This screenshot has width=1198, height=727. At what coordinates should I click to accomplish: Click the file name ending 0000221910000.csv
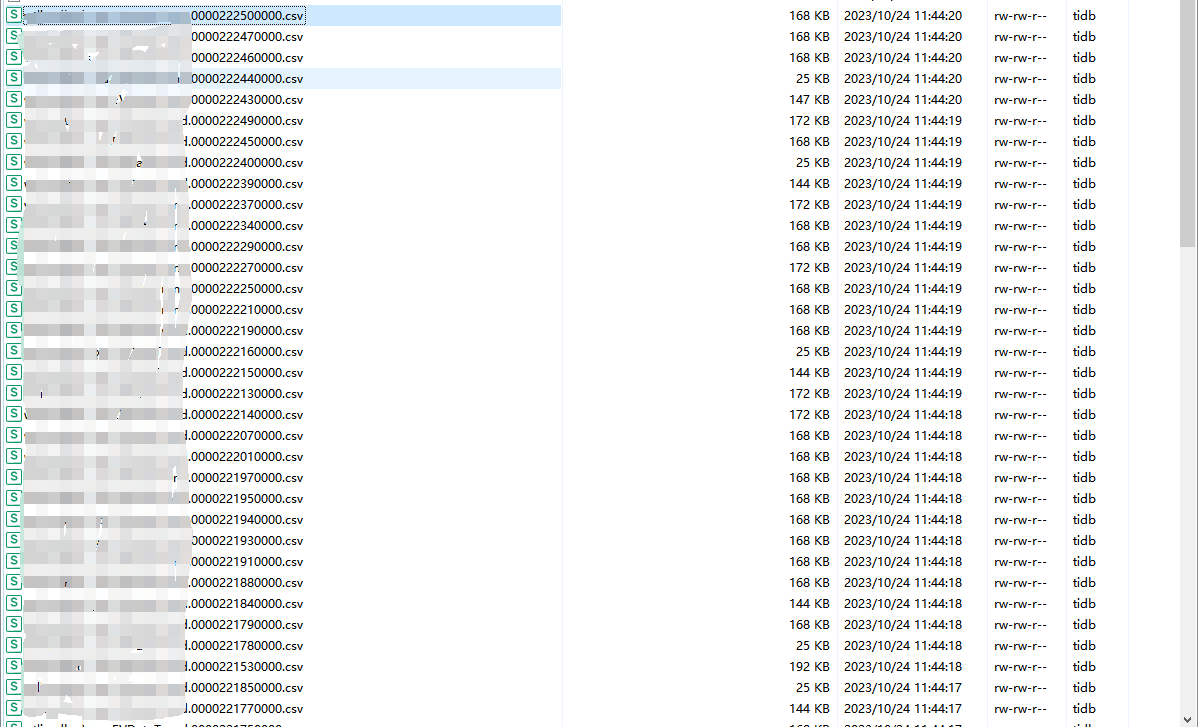coord(245,561)
